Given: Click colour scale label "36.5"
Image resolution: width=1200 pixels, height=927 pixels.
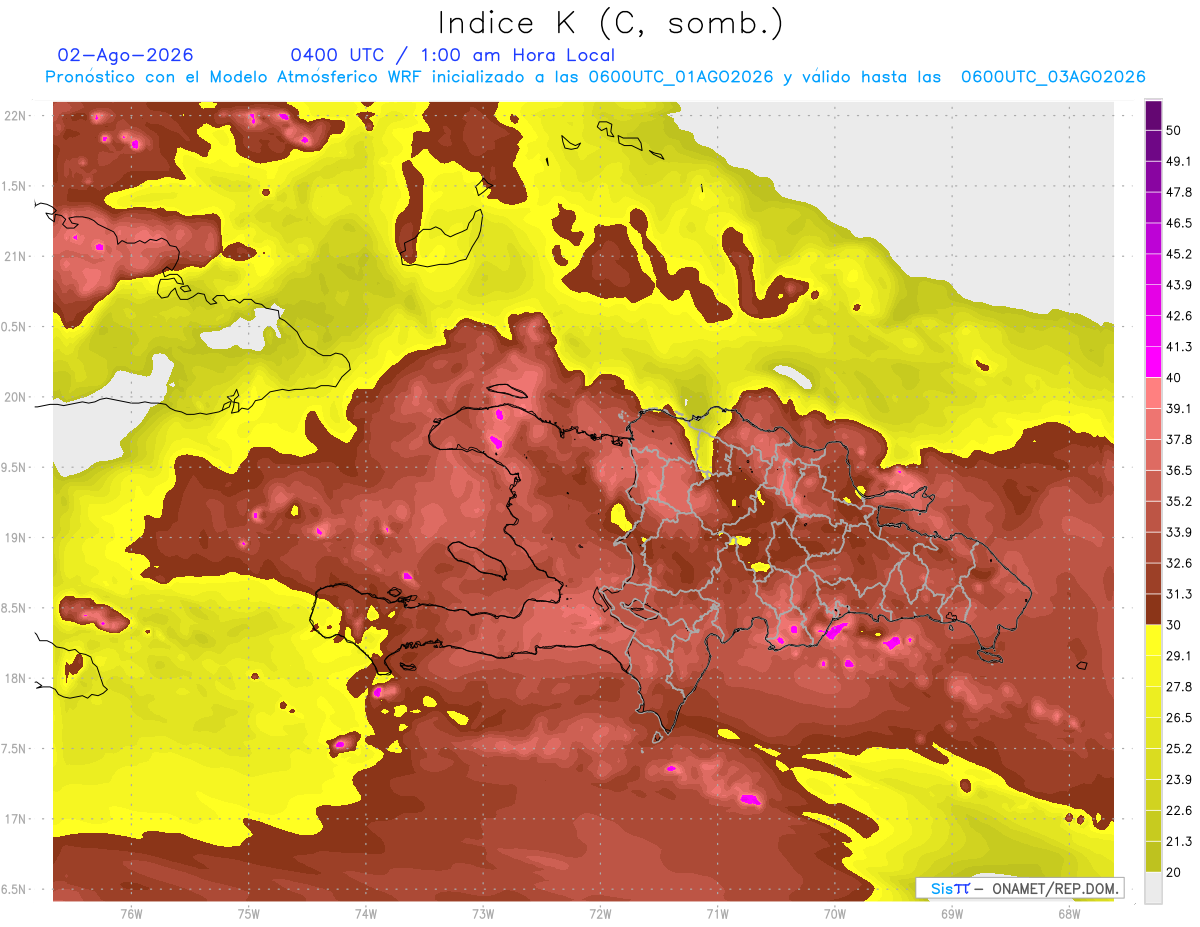Looking at the screenshot, I should tap(1179, 471).
